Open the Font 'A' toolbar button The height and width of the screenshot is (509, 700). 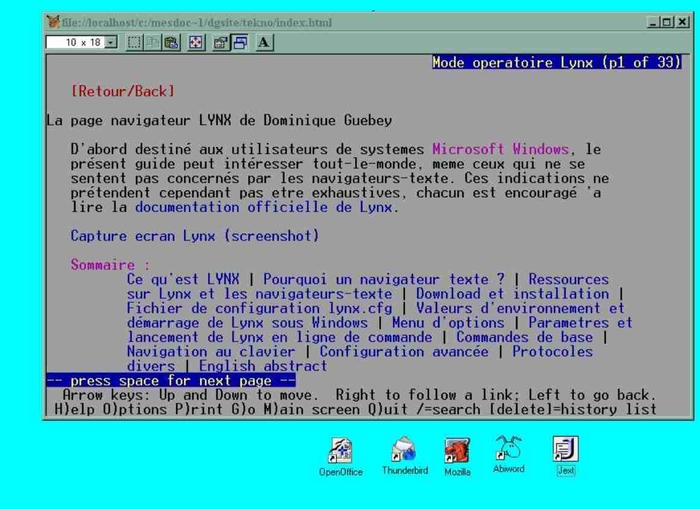click(x=264, y=42)
